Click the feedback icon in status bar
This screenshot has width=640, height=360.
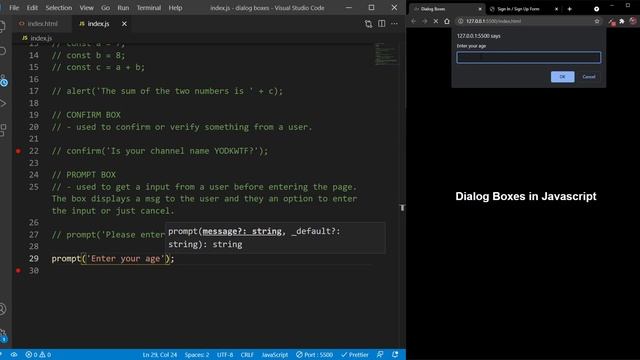click(x=380, y=355)
